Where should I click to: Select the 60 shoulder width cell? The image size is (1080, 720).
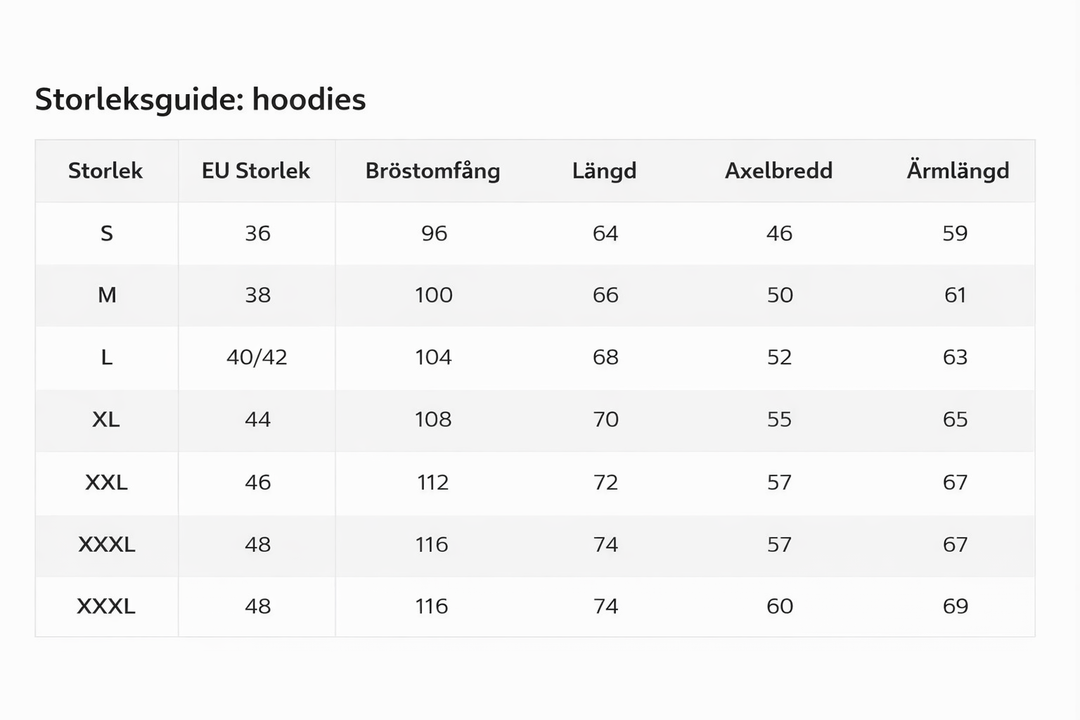click(780, 606)
